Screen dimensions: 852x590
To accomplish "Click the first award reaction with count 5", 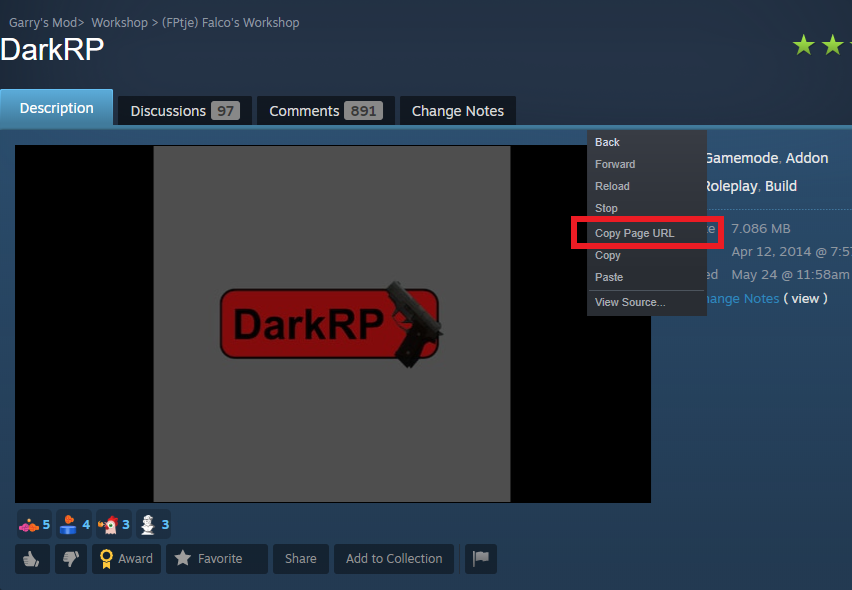I will pyautogui.click(x=34, y=524).
